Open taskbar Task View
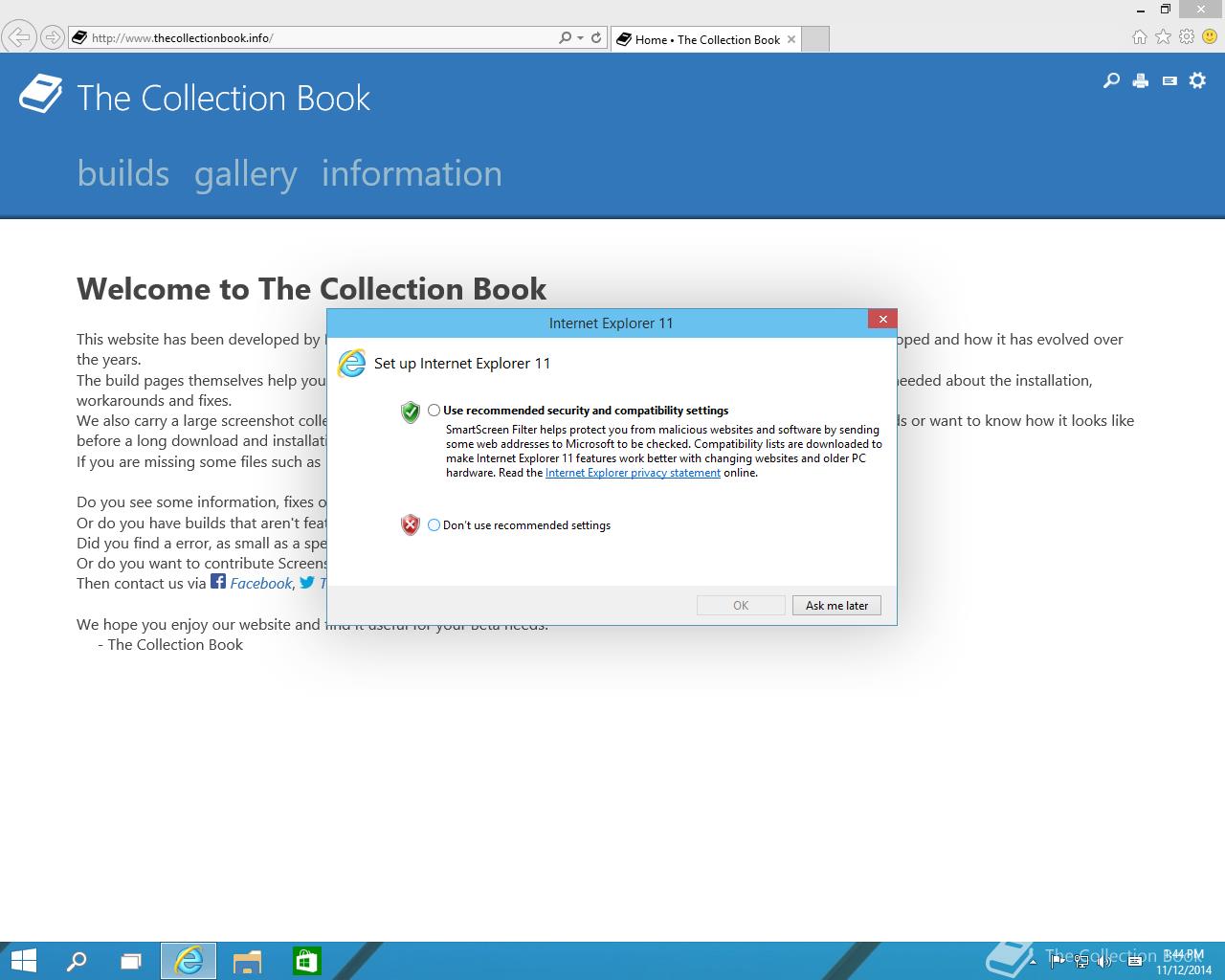The image size is (1225, 980). (130, 961)
